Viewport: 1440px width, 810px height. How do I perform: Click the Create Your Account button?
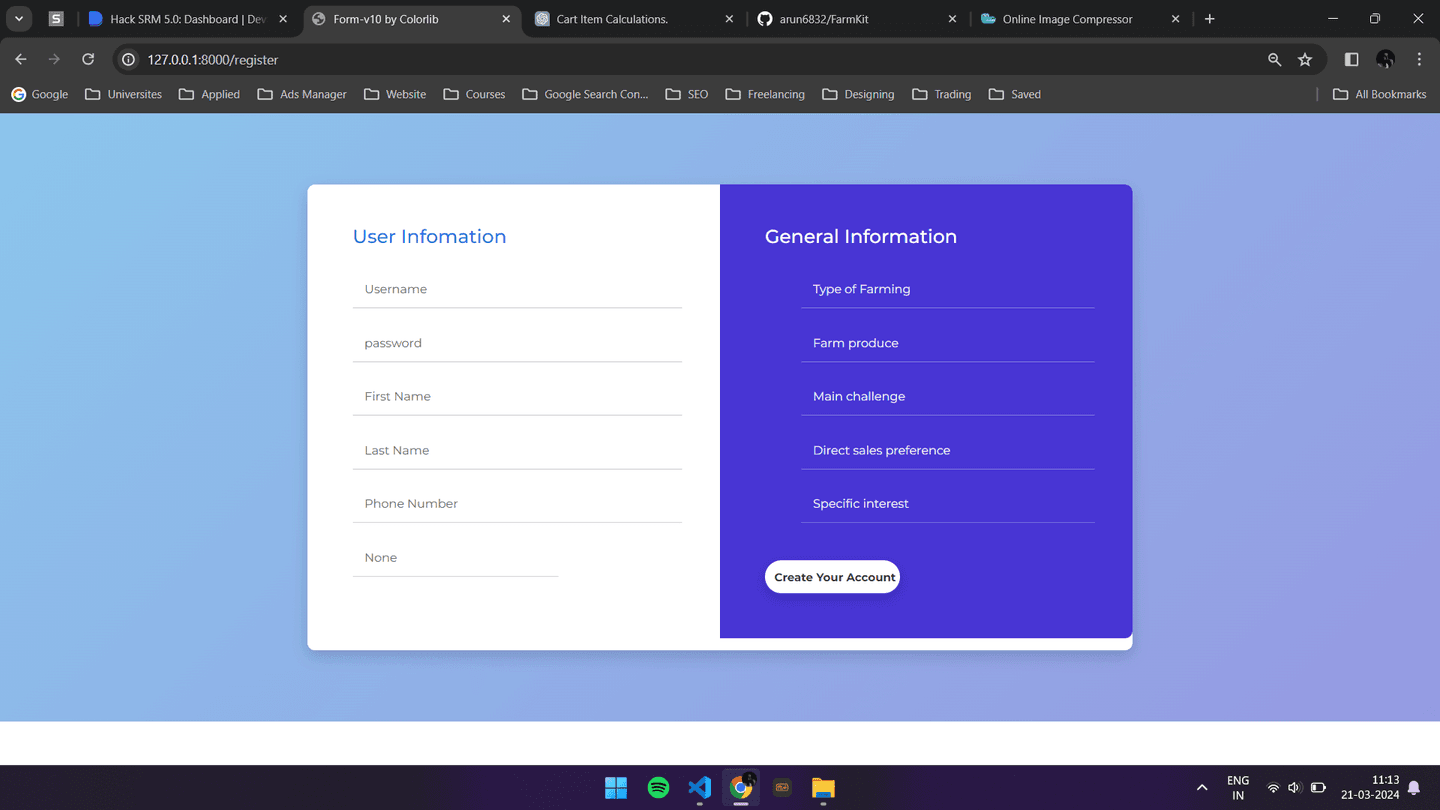point(832,577)
